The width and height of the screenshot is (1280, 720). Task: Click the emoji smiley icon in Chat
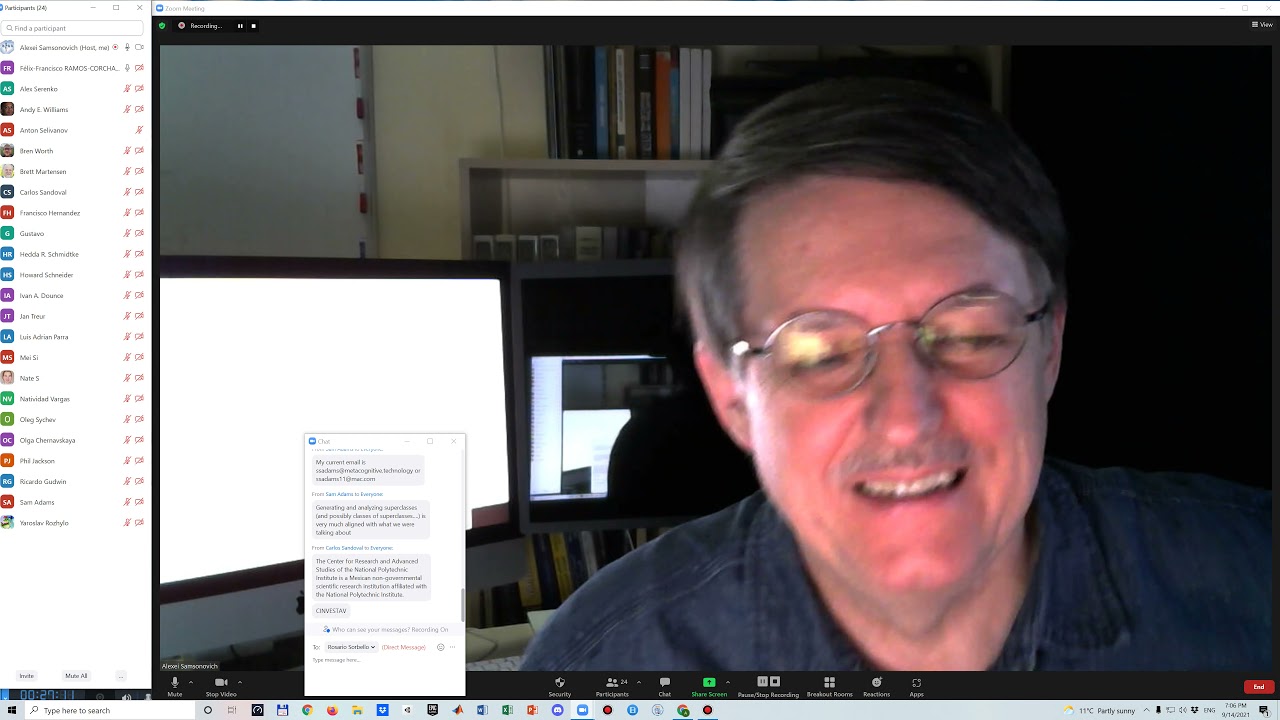tap(440, 647)
